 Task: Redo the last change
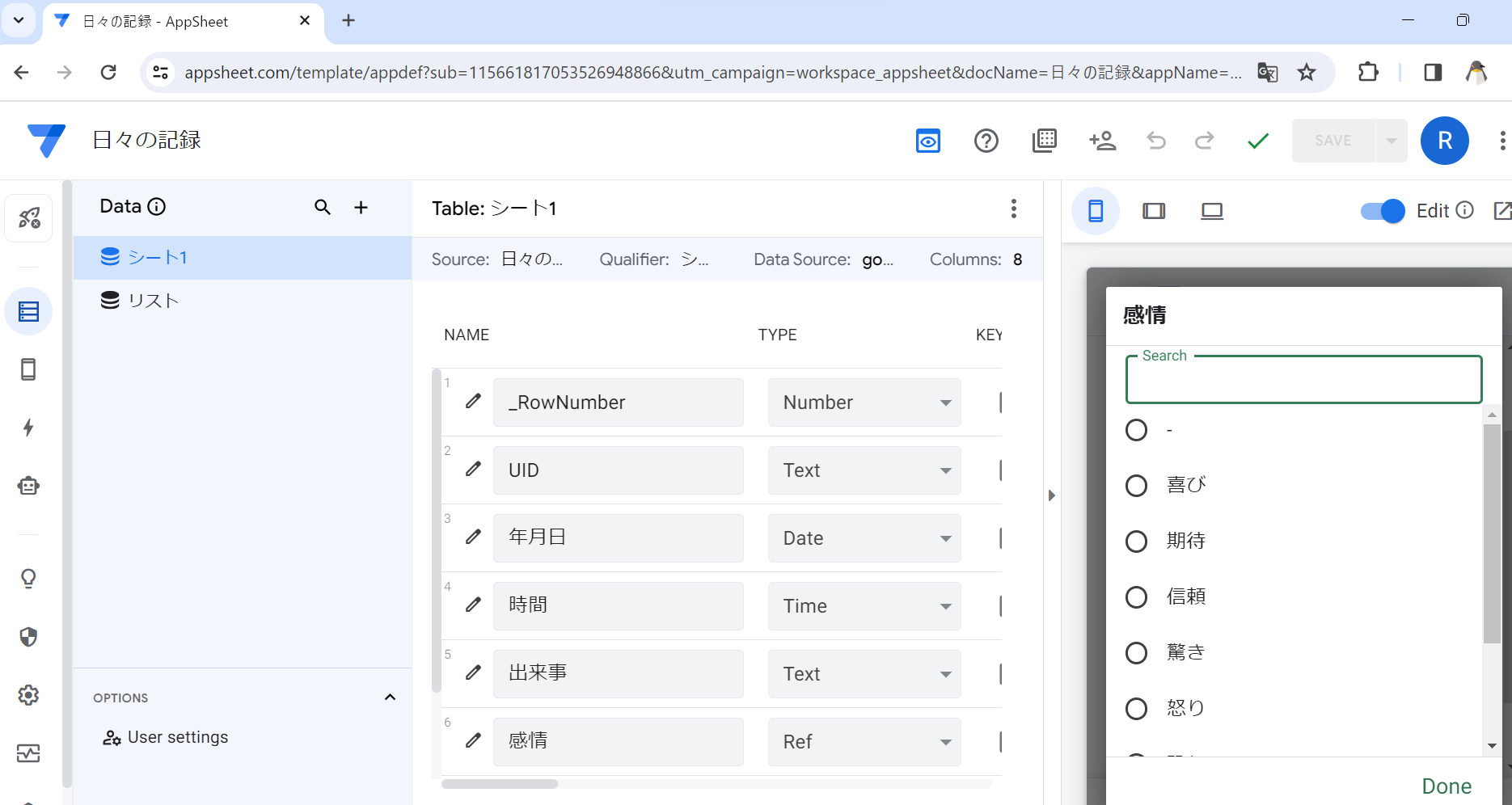click(x=1205, y=141)
